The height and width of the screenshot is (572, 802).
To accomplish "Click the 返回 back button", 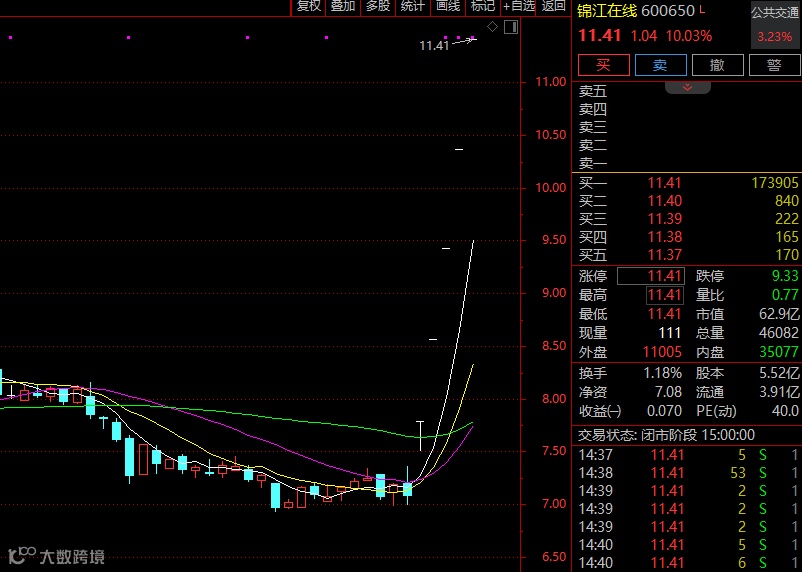I will click(553, 6).
